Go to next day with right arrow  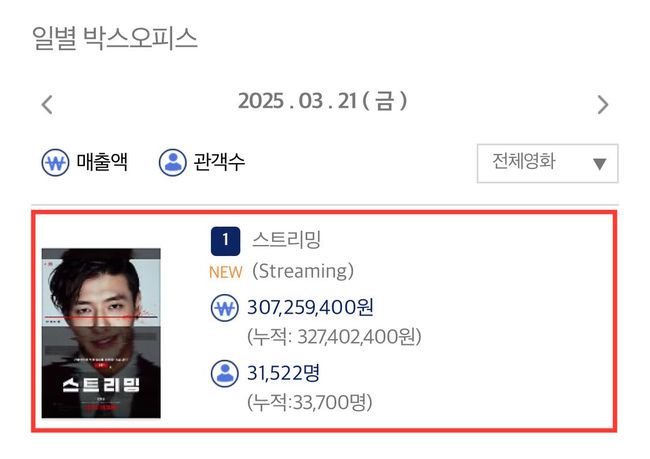pyautogui.click(x=603, y=104)
